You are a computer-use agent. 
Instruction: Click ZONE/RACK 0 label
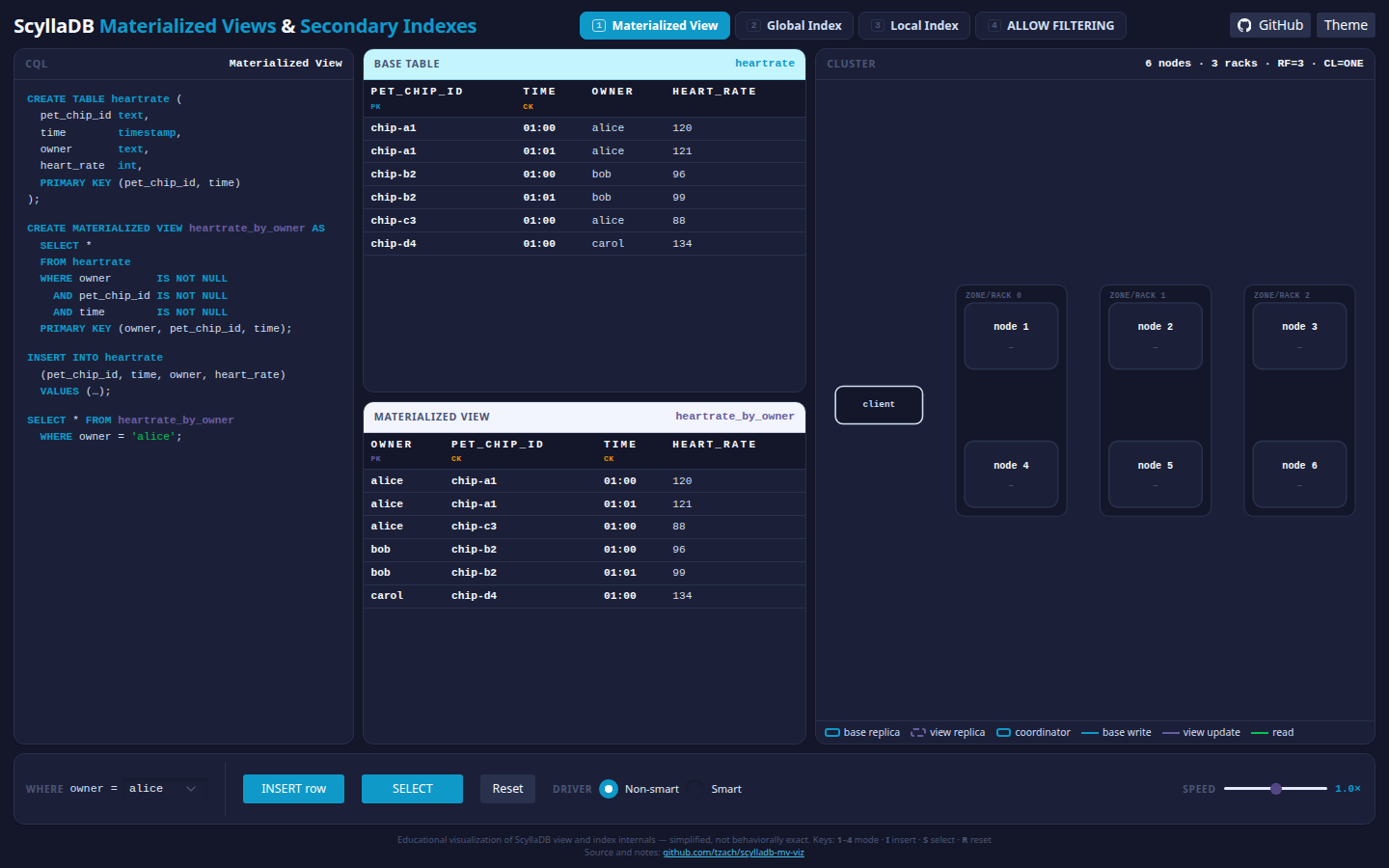[994, 295]
